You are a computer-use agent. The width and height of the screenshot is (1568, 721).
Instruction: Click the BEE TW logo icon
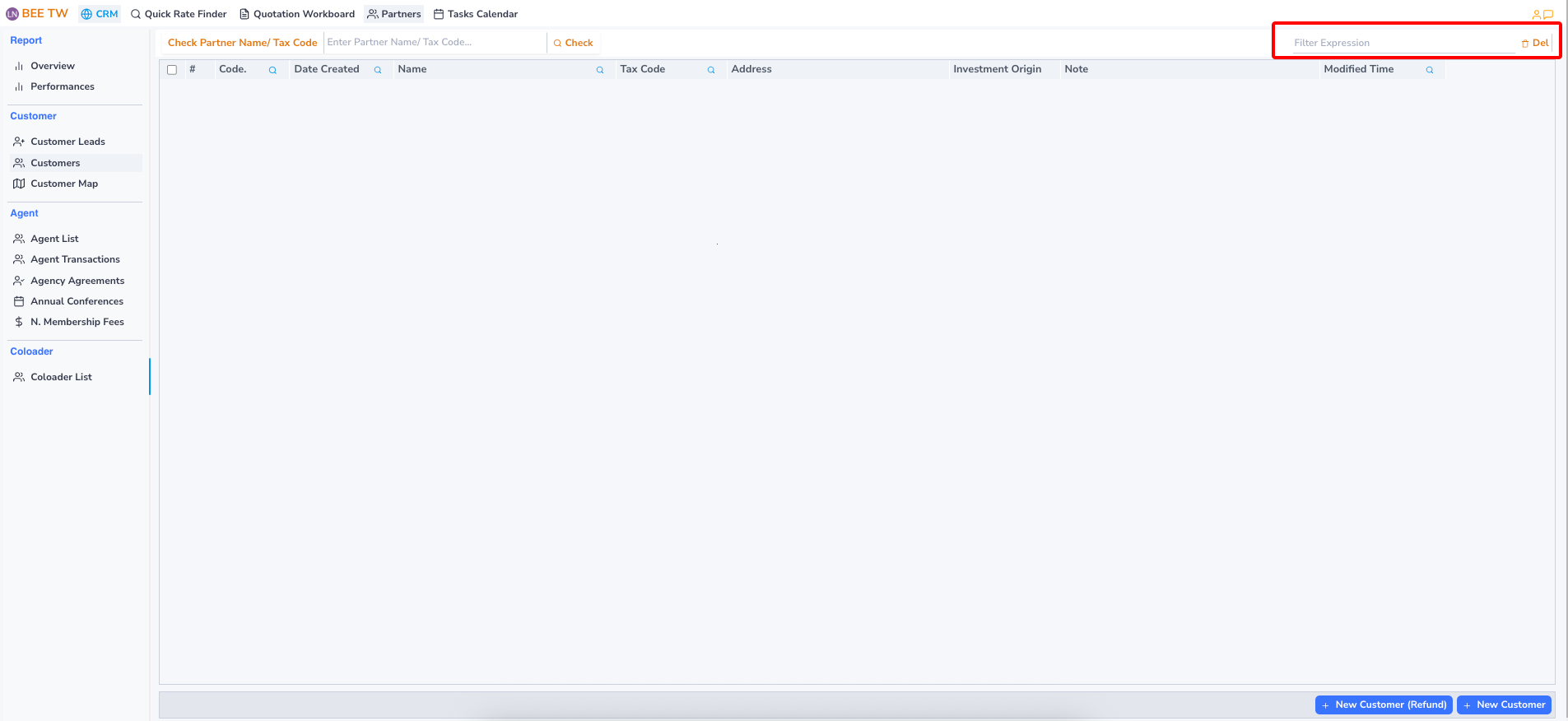(x=12, y=14)
